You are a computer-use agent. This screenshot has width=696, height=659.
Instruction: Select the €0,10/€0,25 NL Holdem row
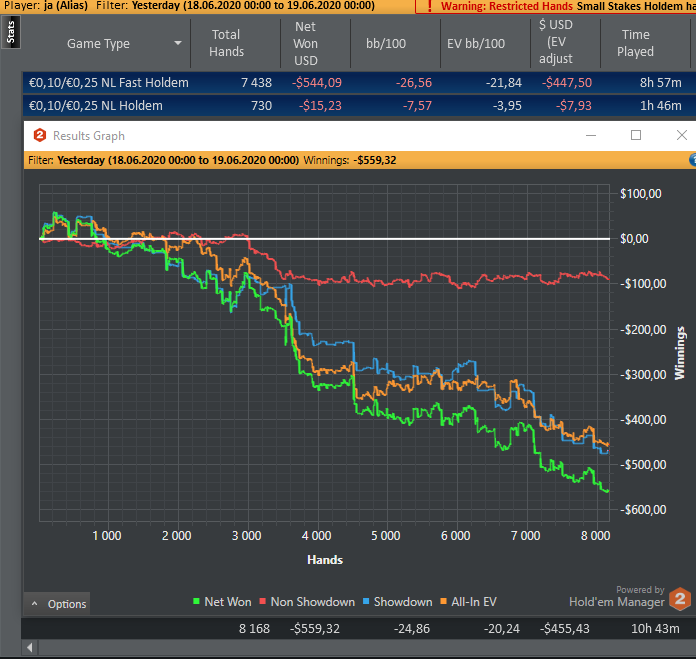(359, 106)
